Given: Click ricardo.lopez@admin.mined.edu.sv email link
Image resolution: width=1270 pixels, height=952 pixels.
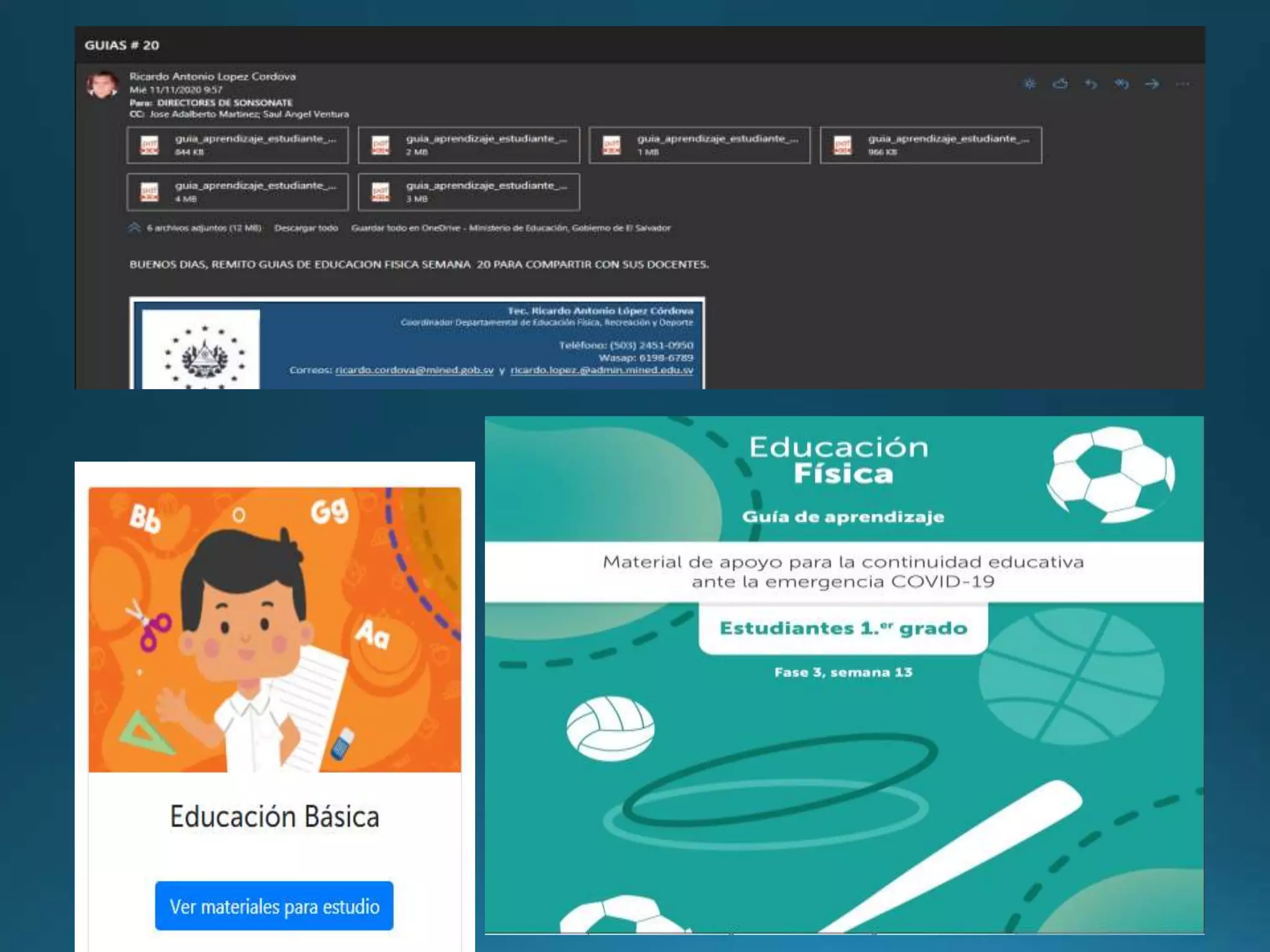Looking at the screenshot, I should pos(602,370).
